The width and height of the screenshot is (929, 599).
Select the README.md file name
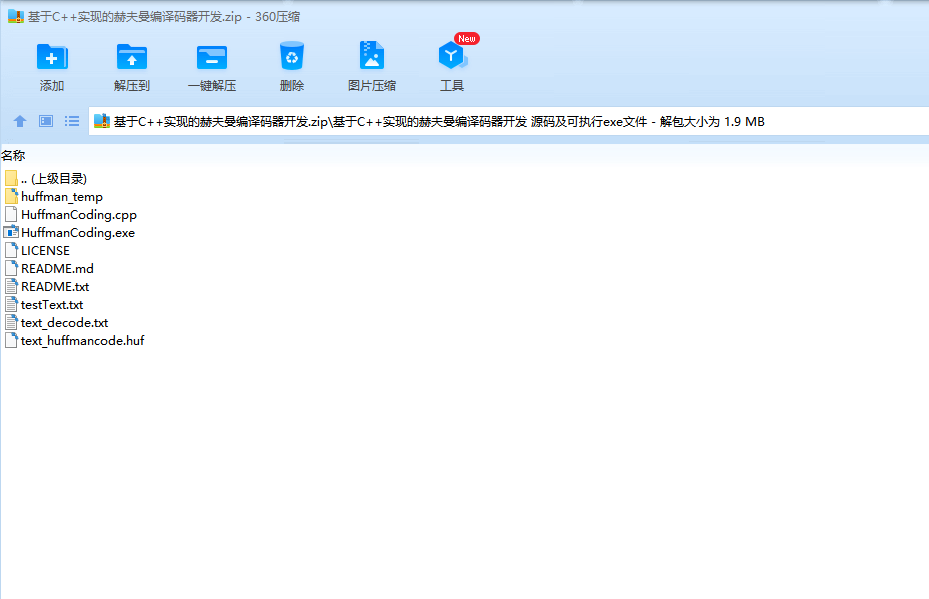[x=57, y=268]
